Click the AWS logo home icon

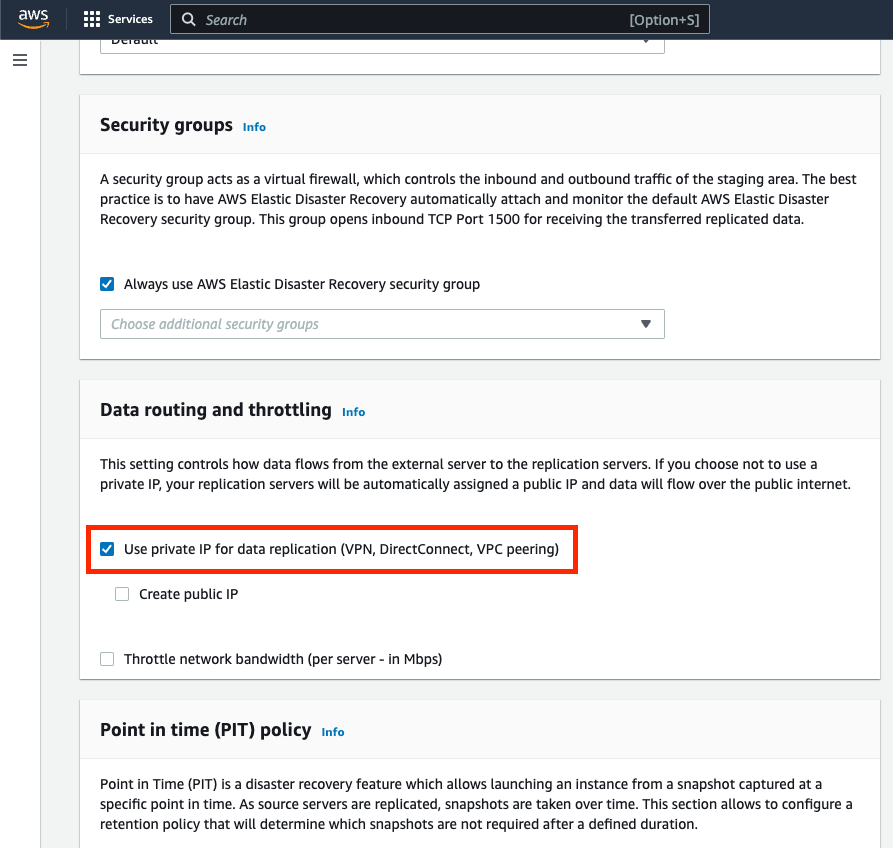(x=34, y=19)
